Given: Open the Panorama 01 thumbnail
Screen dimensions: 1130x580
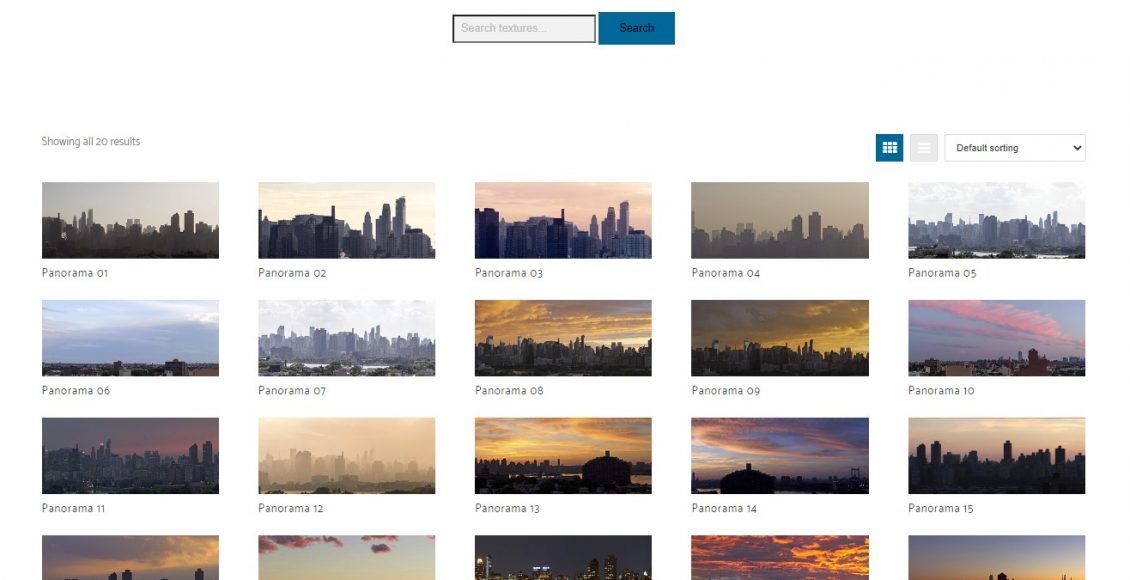Looking at the screenshot, I should point(130,220).
